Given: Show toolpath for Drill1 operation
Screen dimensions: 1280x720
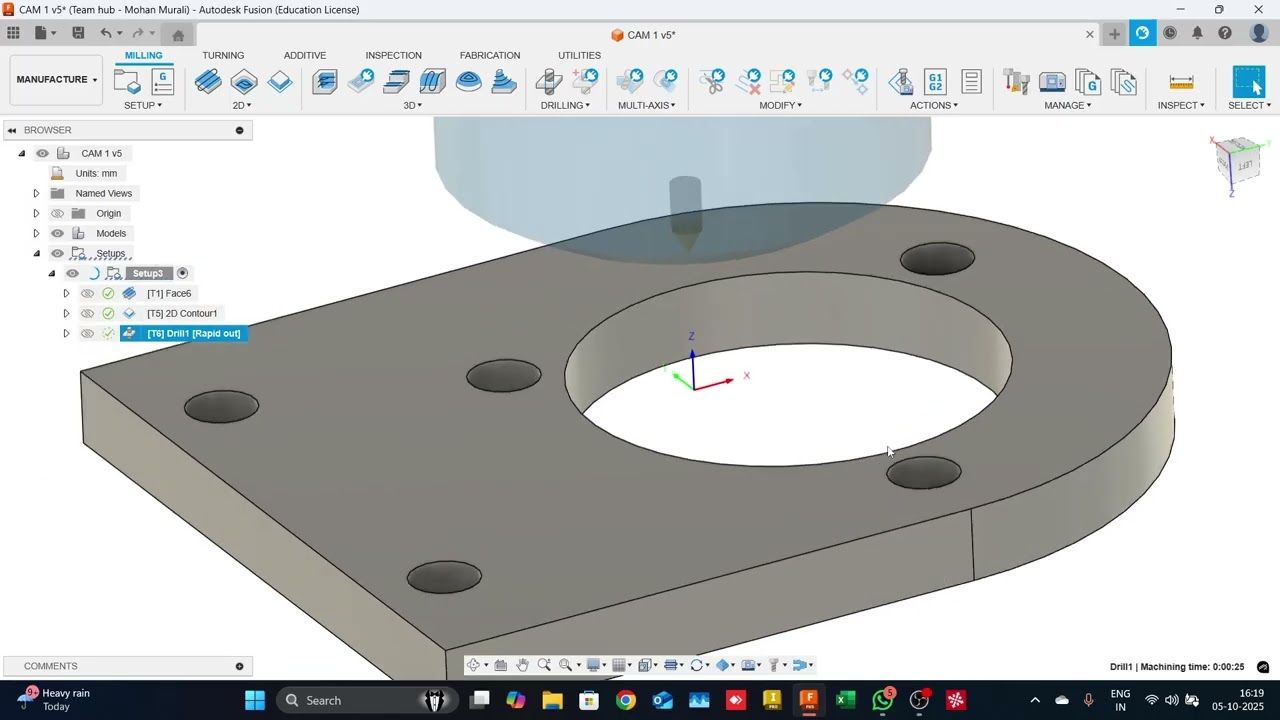Looking at the screenshot, I should tap(87, 333).
